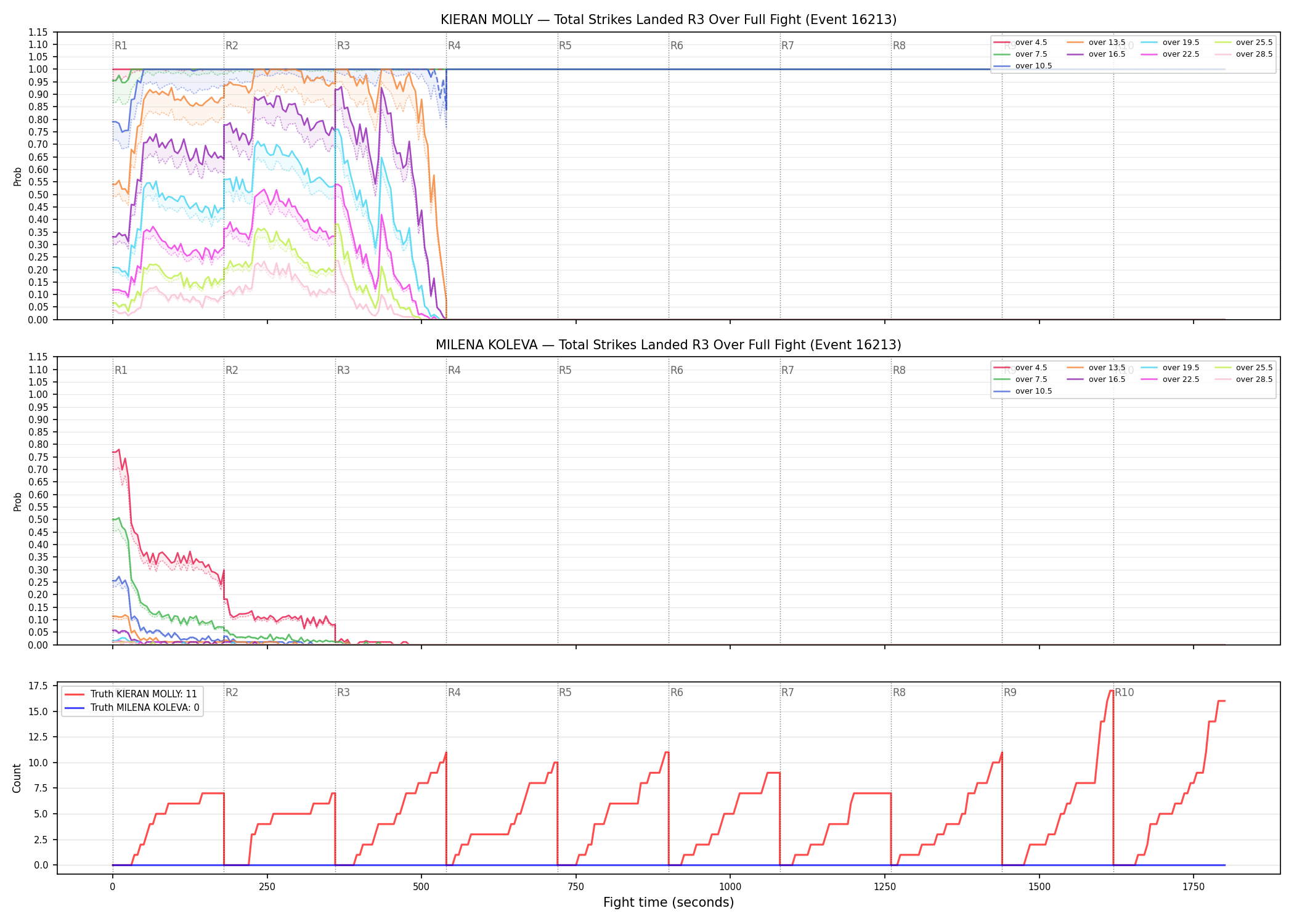The image size is (1294, 924).
Task: Click R4 round label in the Count chart
Action: click(x=454, y=692)
